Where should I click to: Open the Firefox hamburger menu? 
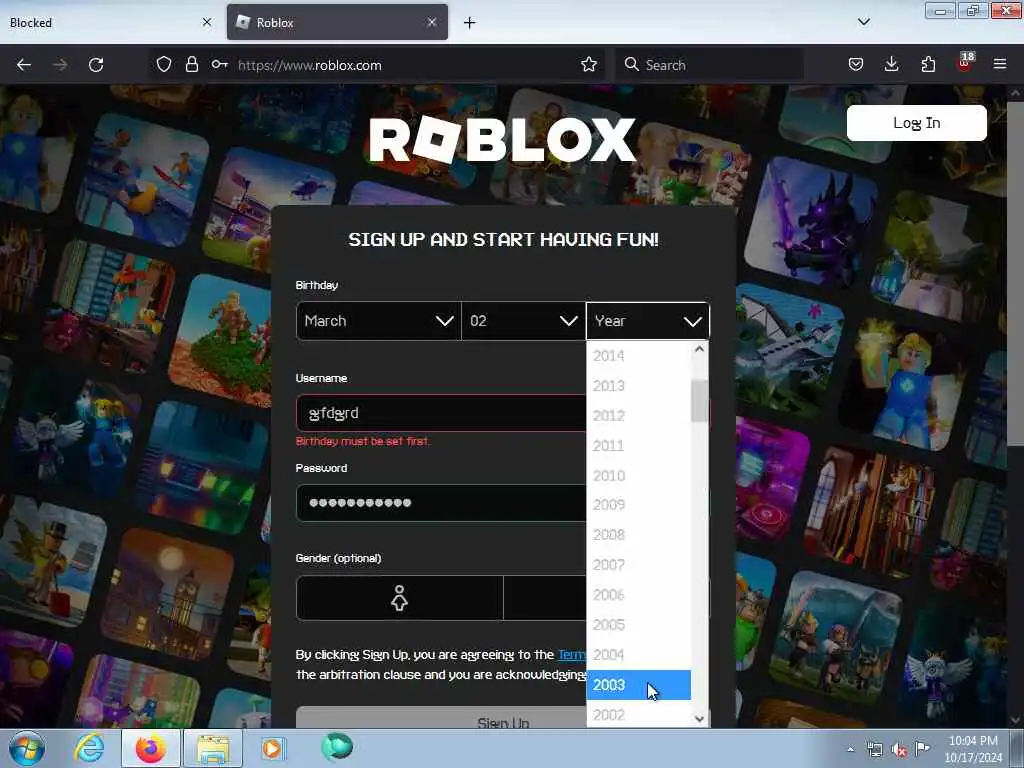(1000, 65)
